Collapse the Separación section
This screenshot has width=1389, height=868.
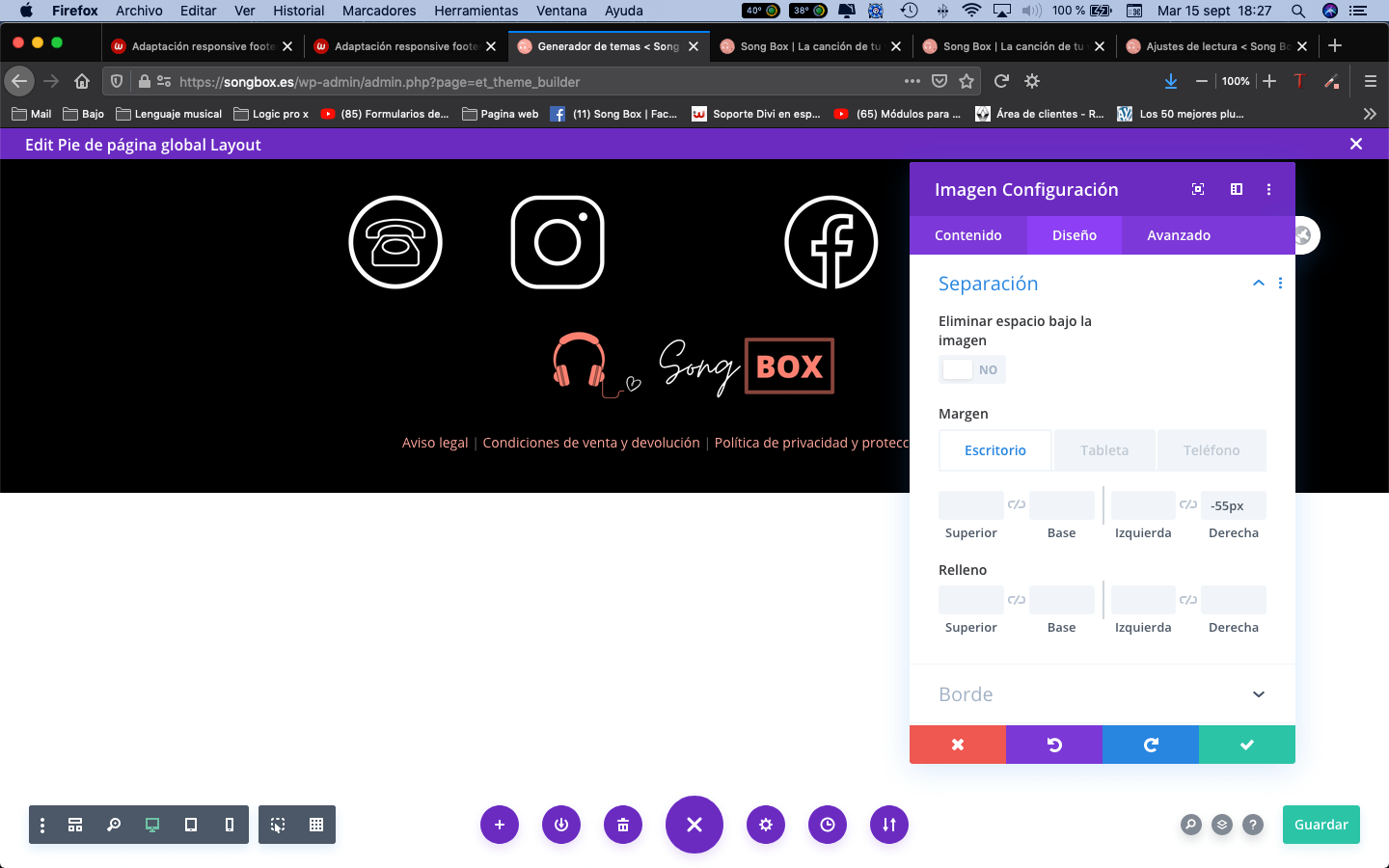tap(1259, 284)
